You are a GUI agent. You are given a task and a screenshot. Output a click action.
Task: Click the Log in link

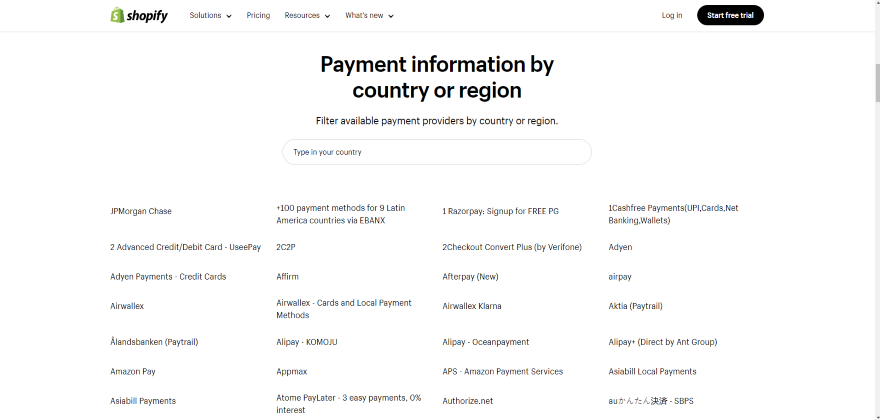point(672,16)
